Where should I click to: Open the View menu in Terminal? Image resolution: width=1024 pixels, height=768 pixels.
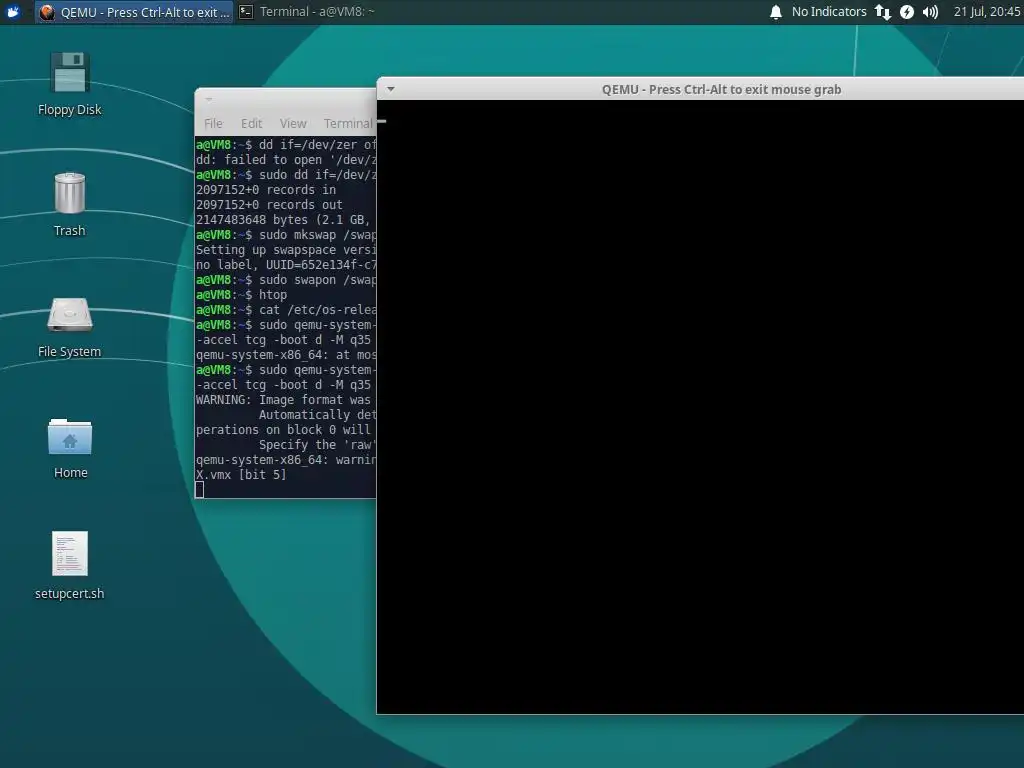(293, 123)
